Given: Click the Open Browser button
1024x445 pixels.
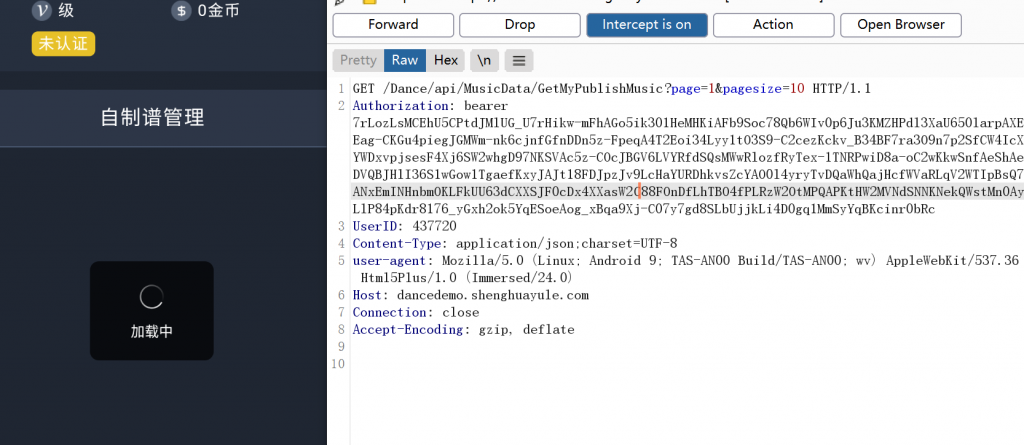Looking at the screenshot, I should click(x=900, y=25).
